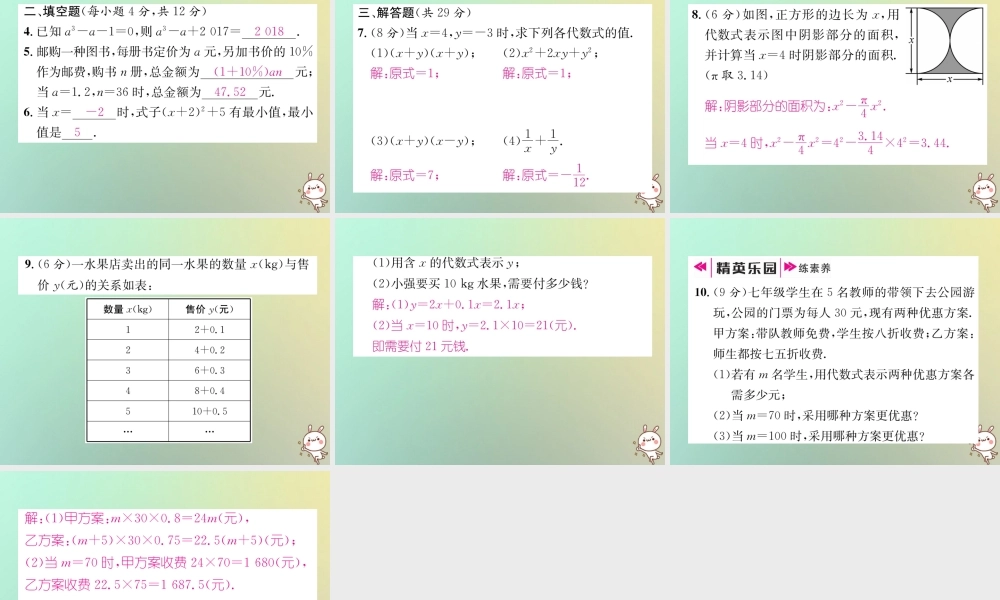Click the solution 解:(1)y=2x+0.1x=2.1x
The width and height of the screenshot is (1000, 600).
(448, 305)
